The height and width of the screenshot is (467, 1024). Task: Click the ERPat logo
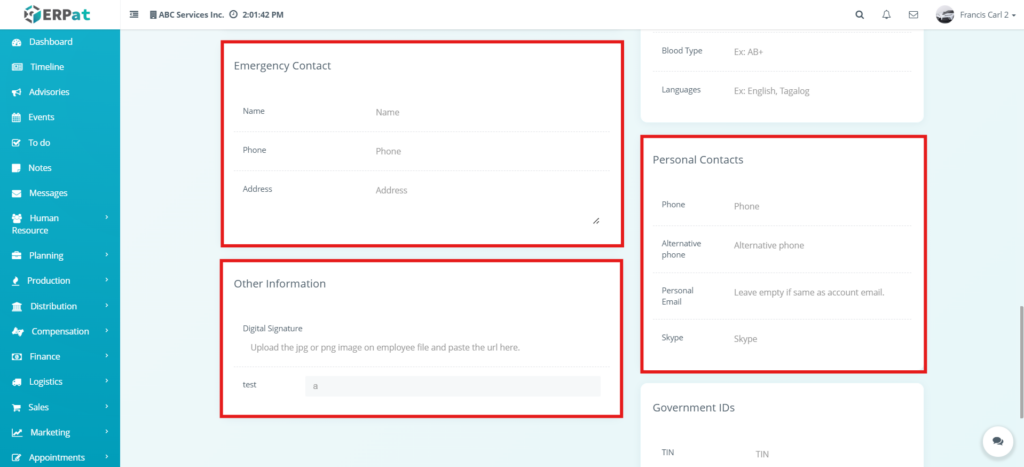click(60, 15)
